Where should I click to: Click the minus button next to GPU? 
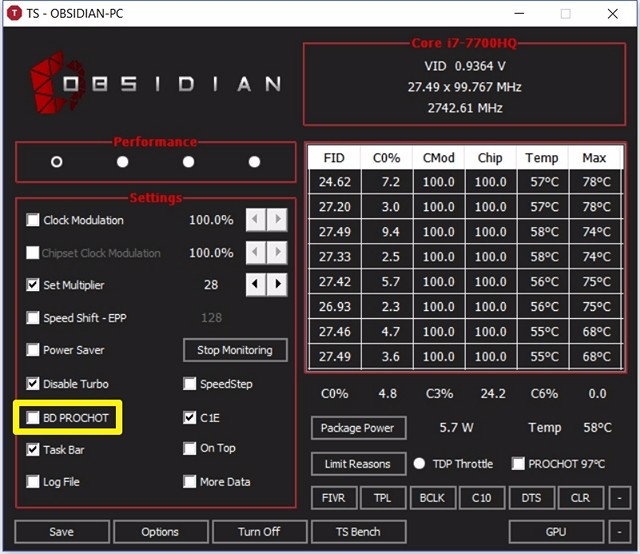point(620,532)
